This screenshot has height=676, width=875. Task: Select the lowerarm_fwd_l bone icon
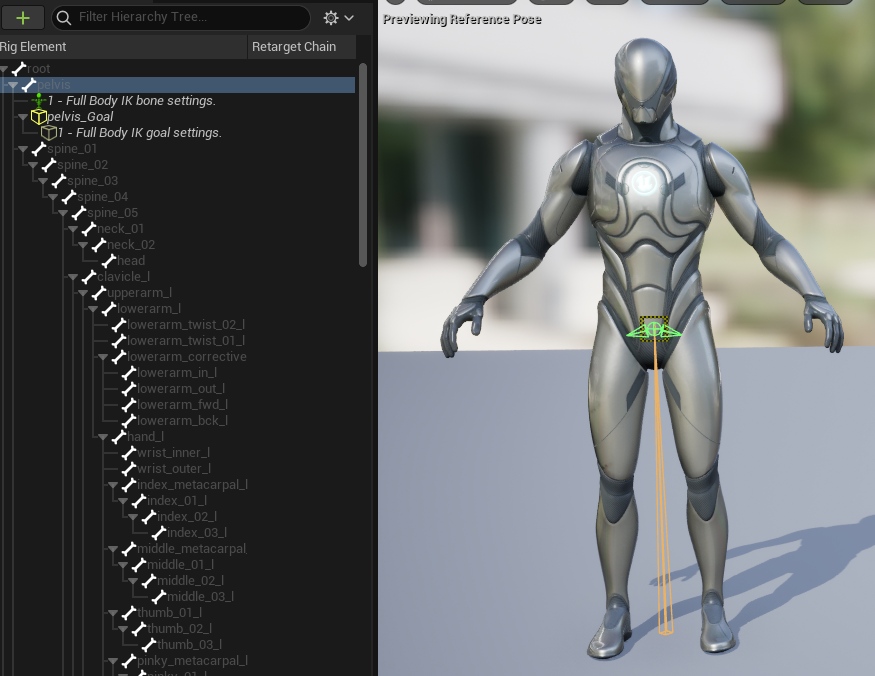[129, 405]
